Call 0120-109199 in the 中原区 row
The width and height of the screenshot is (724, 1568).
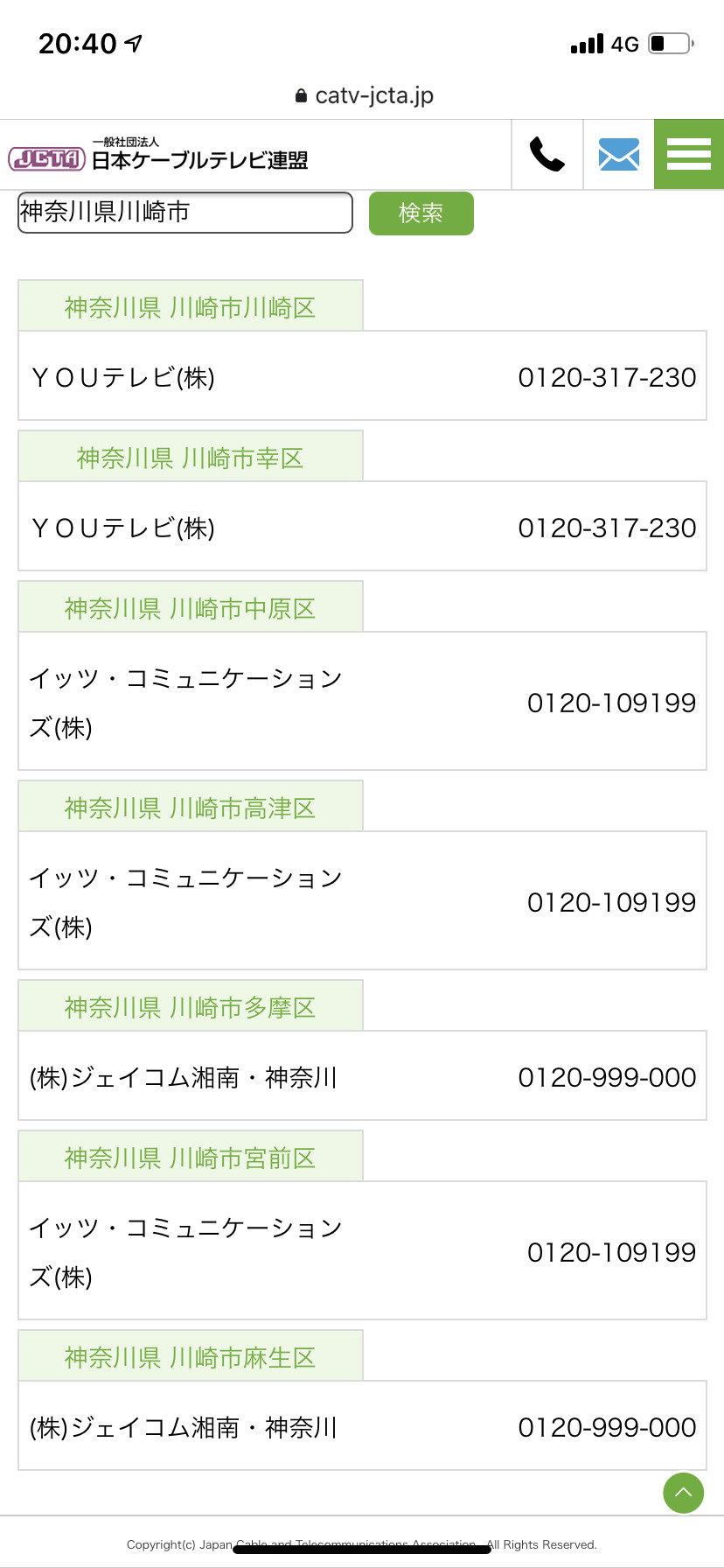click(611, 703)
